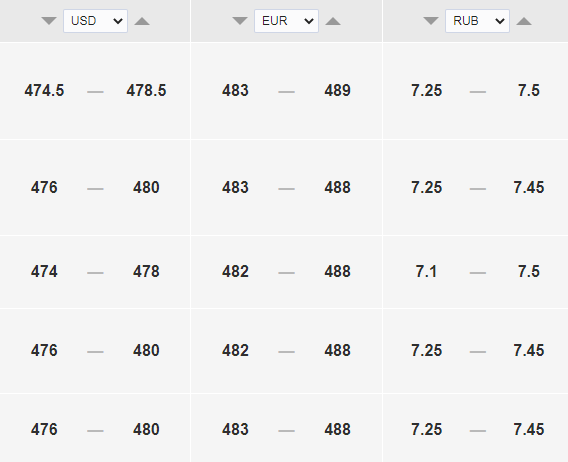Image resolution: width=568 pixels, height=462 pixels.
Task: Open the EUR currency dropdown
Action: (287, 21)
